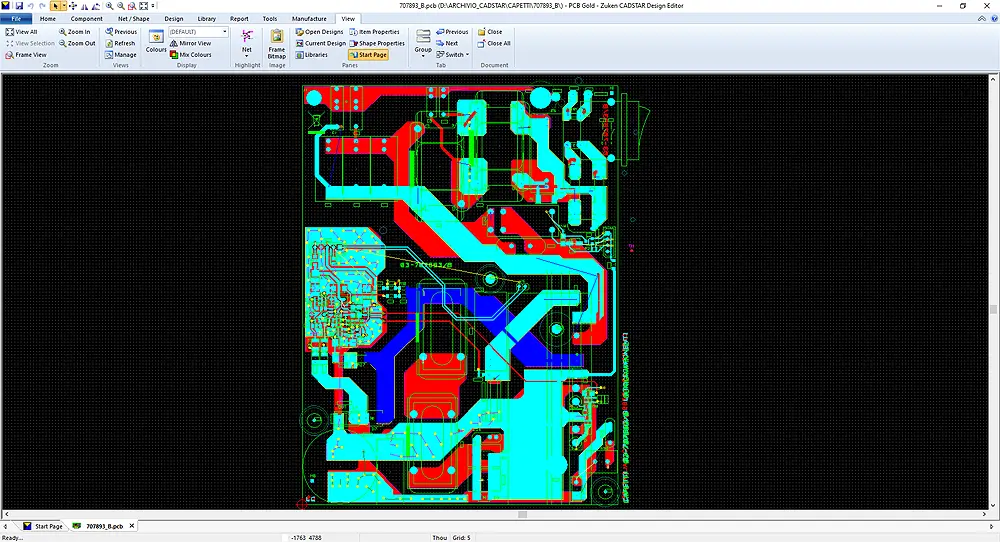
Task: Toggle the Libraries pane
Action: pos(312,55)
